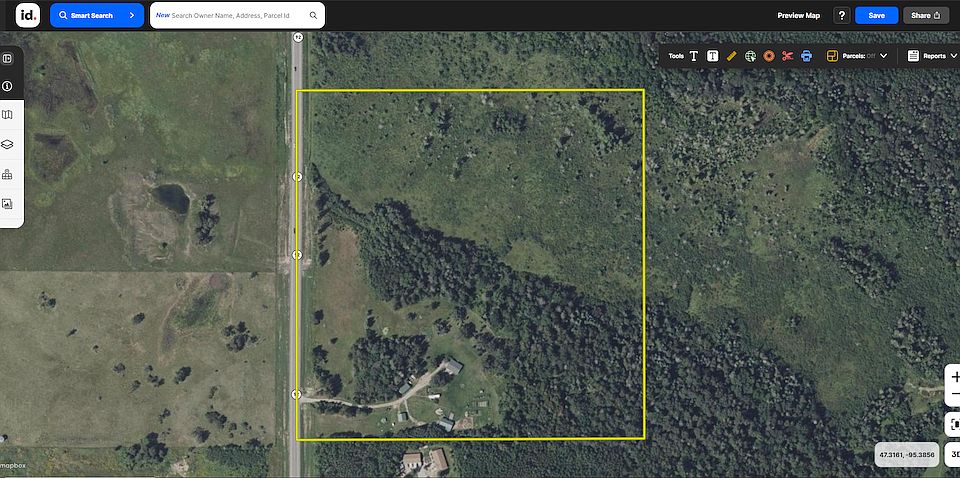Toggle the ID panel icon in left sidebar
Image resolution: width=960 pixels, height=478 pixels.
(7, 59)
